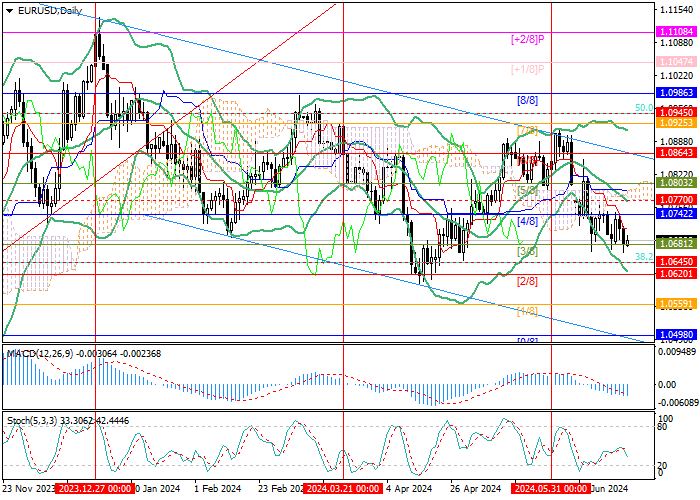700x500 pixels.
Task: Click the 2024.03.21 date marker label
Action: (x=343, y=488)
